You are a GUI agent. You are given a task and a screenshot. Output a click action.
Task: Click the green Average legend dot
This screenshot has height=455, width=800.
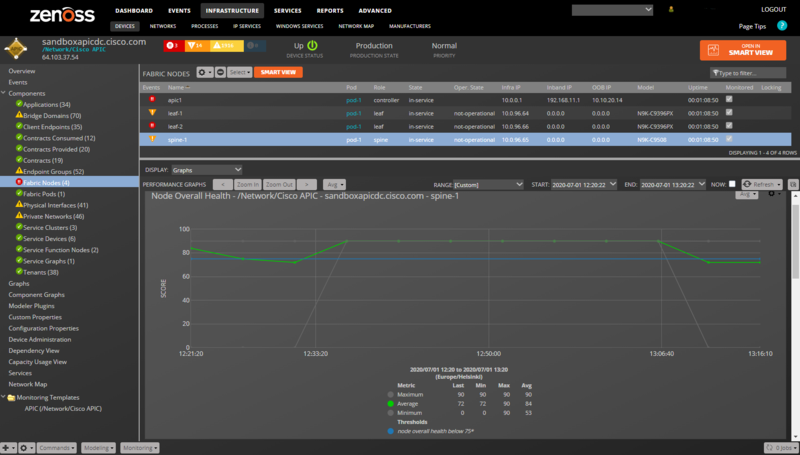pos(390,403)
